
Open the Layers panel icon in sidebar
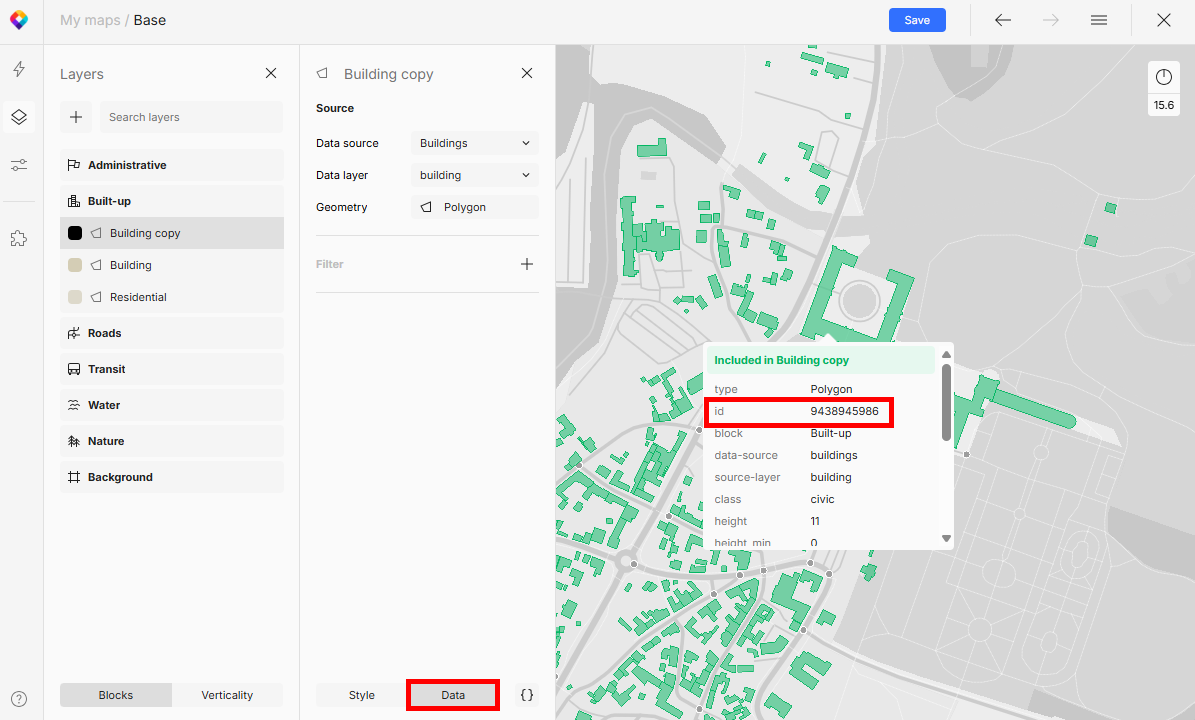[19, 117]
